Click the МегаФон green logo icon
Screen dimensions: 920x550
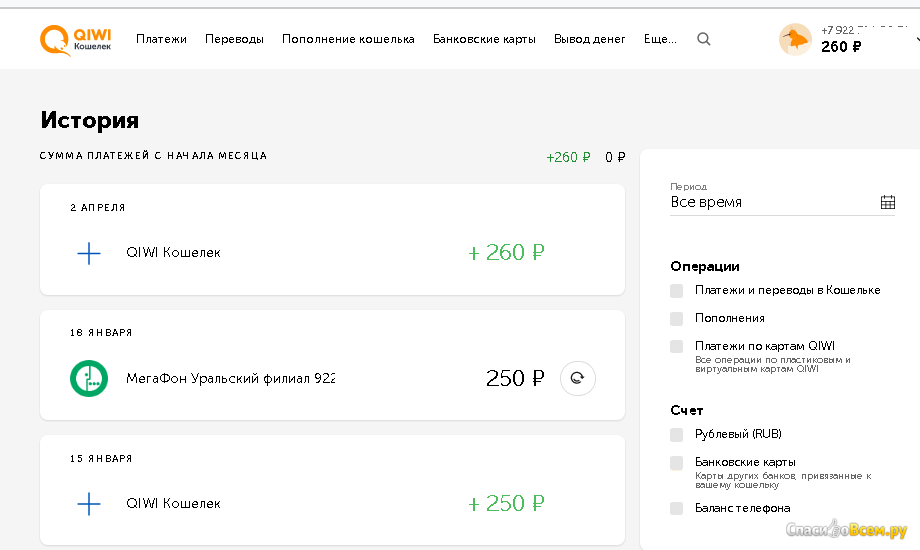coord(89,378)
